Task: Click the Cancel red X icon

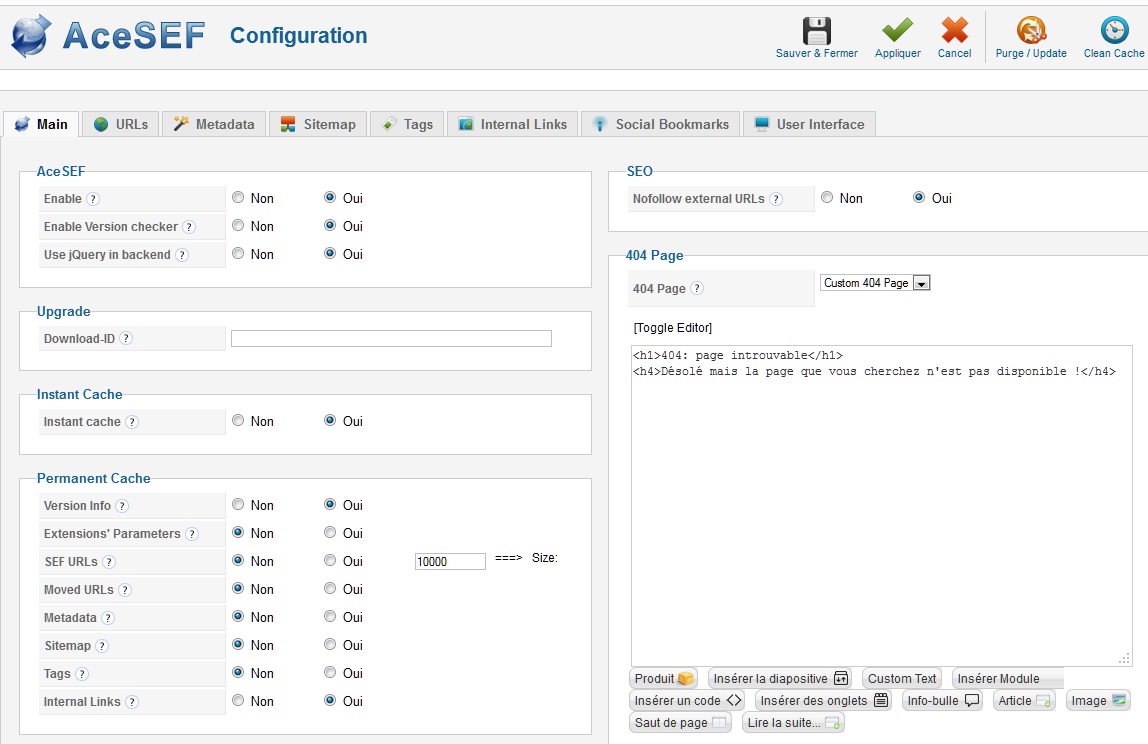Action: pyautogui.click(x=954, y=31)
